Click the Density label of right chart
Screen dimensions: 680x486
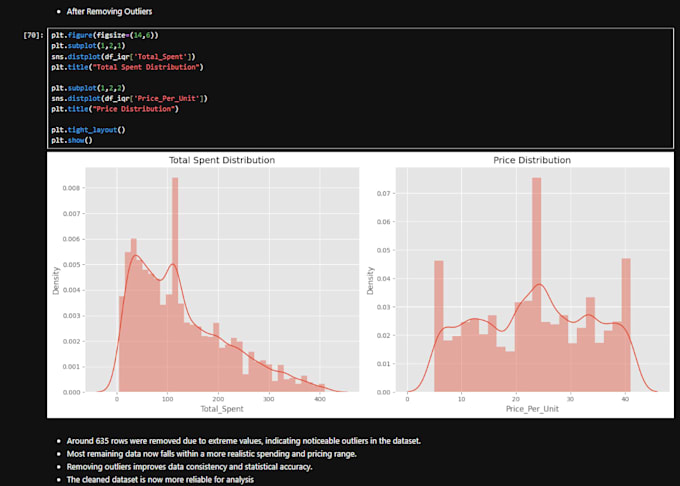click(370, 281)
